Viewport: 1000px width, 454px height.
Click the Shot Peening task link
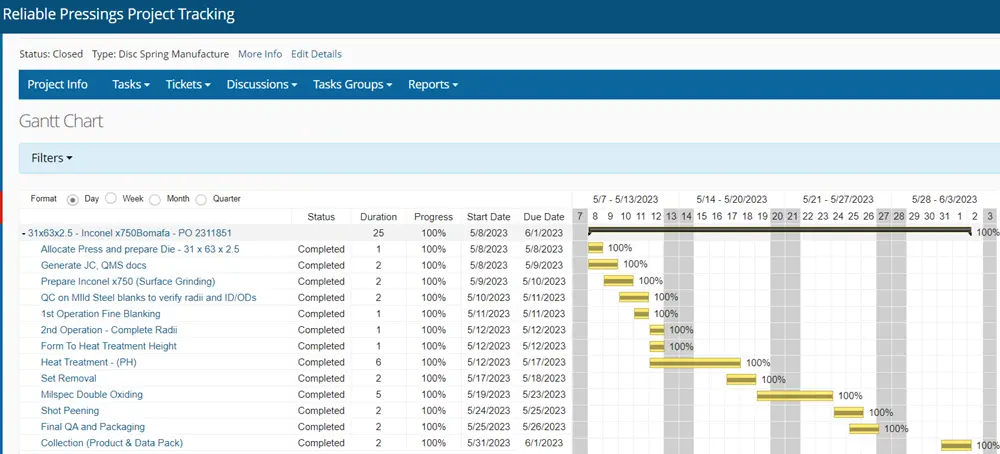tap(70, 410)
